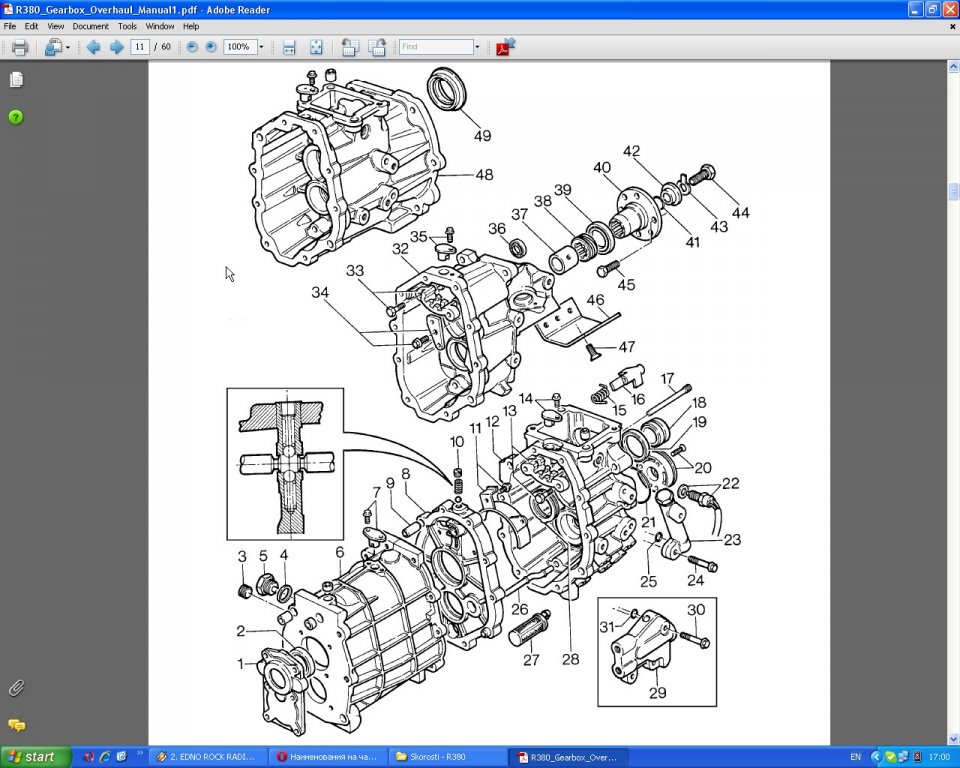Click the Print icon in the toolbar
Image resolution: width=960 pixels, height=768 pixels.
pyautogui.click(x=20, y=47)
